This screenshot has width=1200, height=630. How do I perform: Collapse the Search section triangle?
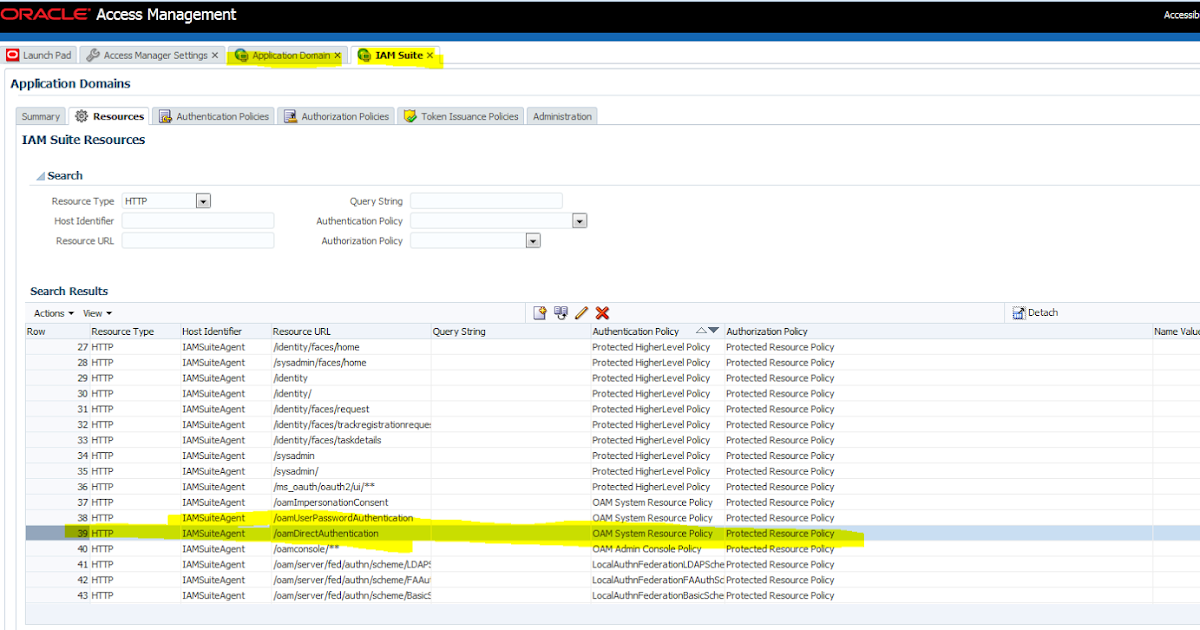[40, 177]
